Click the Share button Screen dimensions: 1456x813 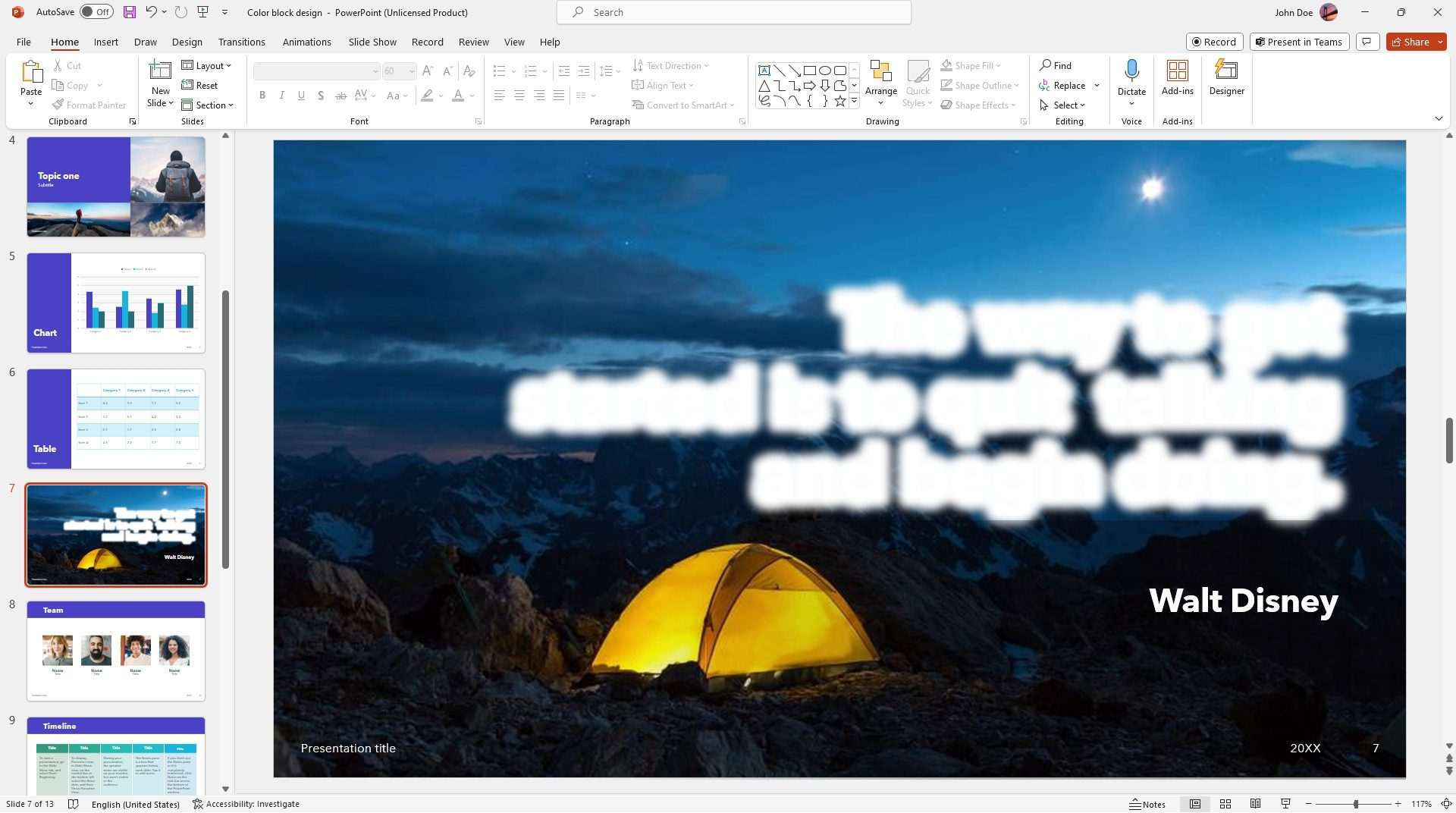1410,42
